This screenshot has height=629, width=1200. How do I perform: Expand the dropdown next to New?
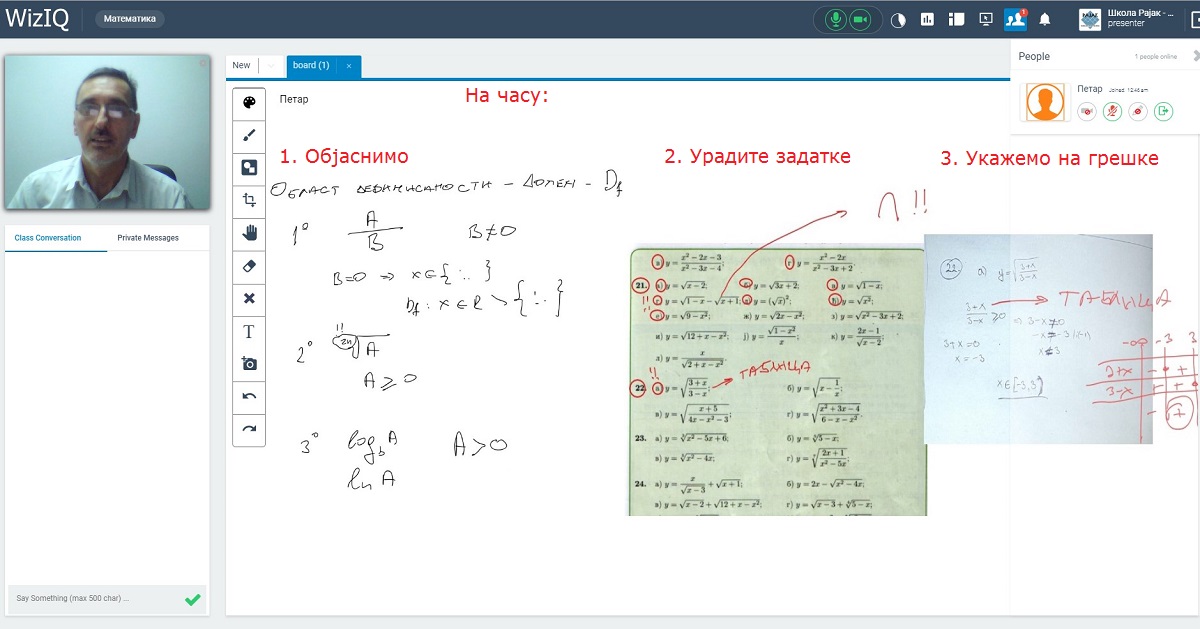pos(270,66)
